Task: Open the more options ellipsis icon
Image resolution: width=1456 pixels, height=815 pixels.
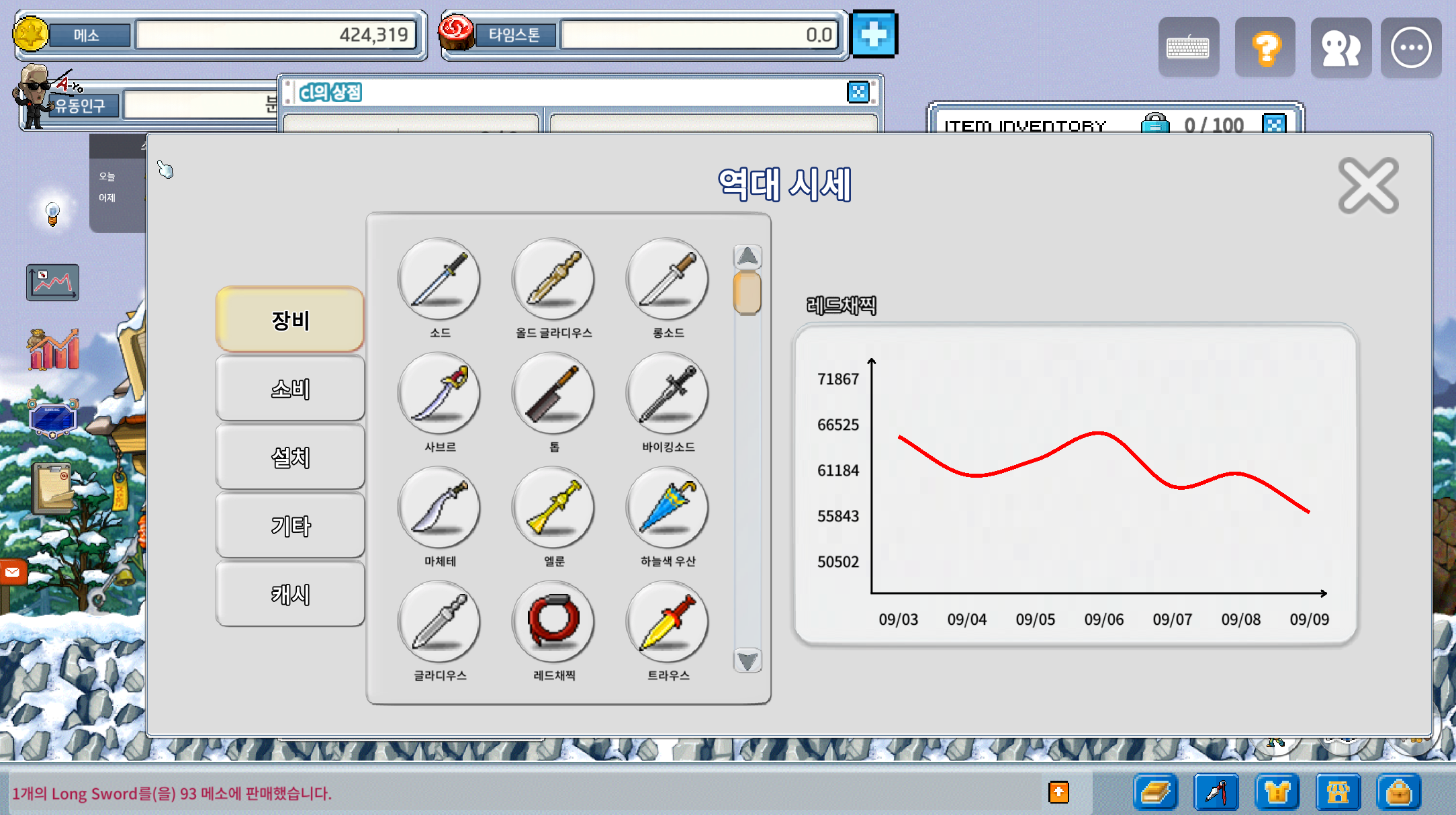Action: (1411, 48)
